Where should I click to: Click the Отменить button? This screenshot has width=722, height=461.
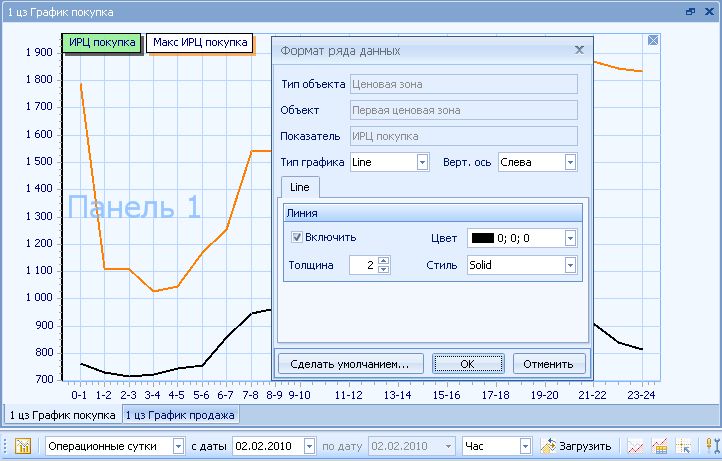click(549, 363)
